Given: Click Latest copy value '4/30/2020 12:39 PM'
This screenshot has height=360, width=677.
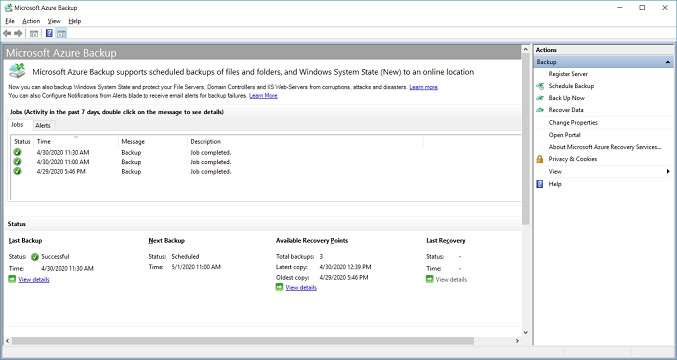Looking at the screenshot, I should tap(345, 267).
